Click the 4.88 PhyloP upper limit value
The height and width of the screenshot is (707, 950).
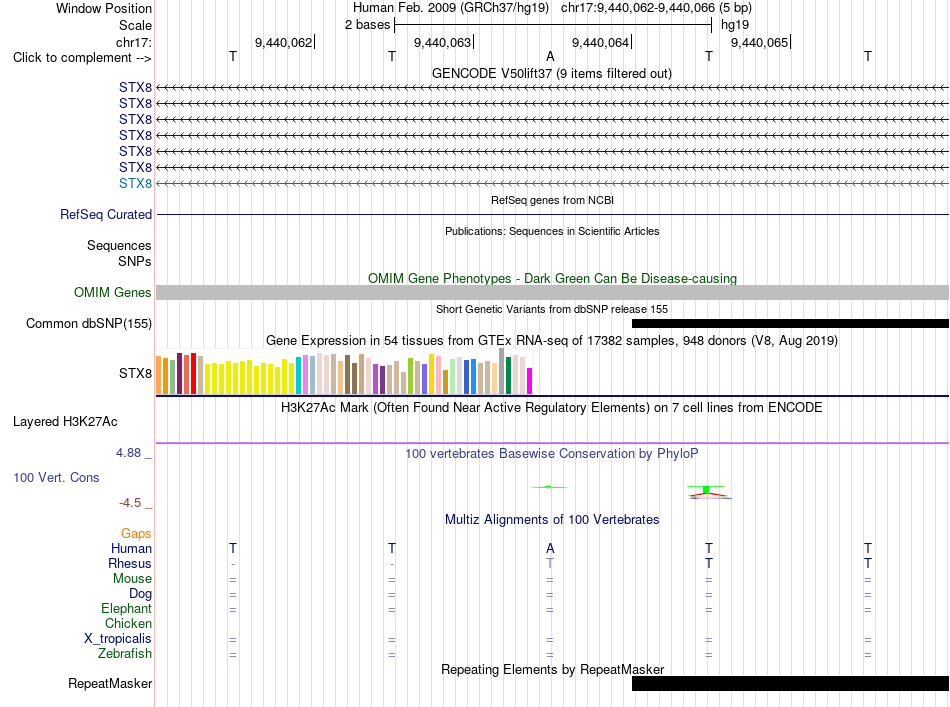(x=128, y=453)
